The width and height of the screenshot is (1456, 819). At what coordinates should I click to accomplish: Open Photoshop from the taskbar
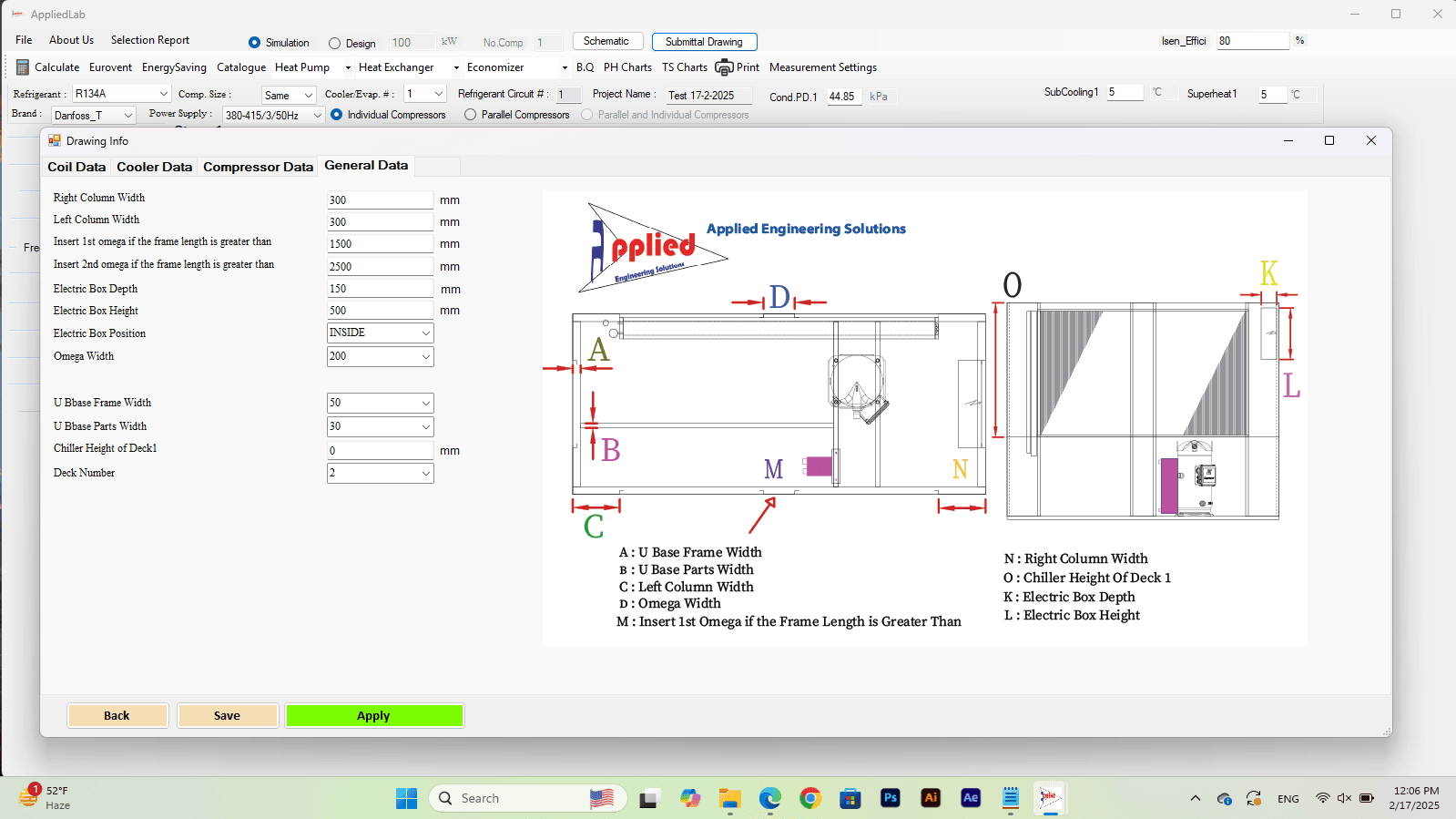tap(891, 798)
